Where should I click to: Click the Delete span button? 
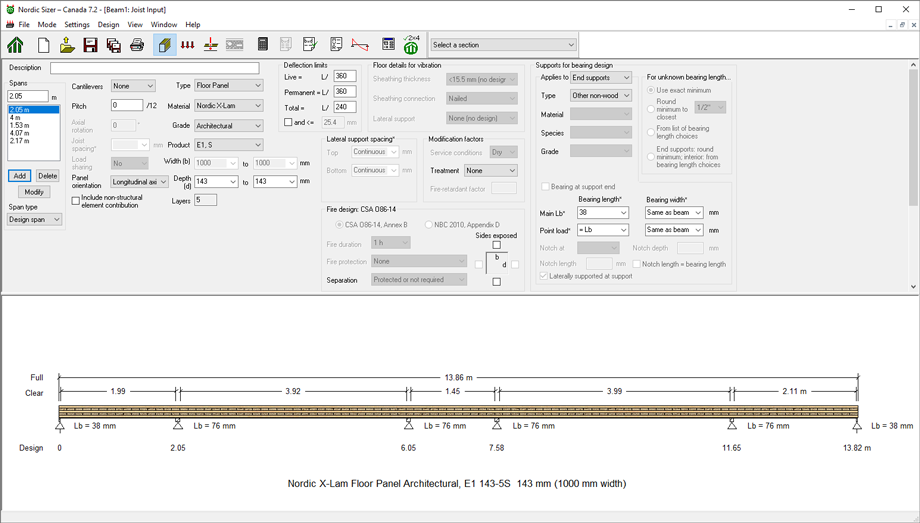(x=48, y=176)
